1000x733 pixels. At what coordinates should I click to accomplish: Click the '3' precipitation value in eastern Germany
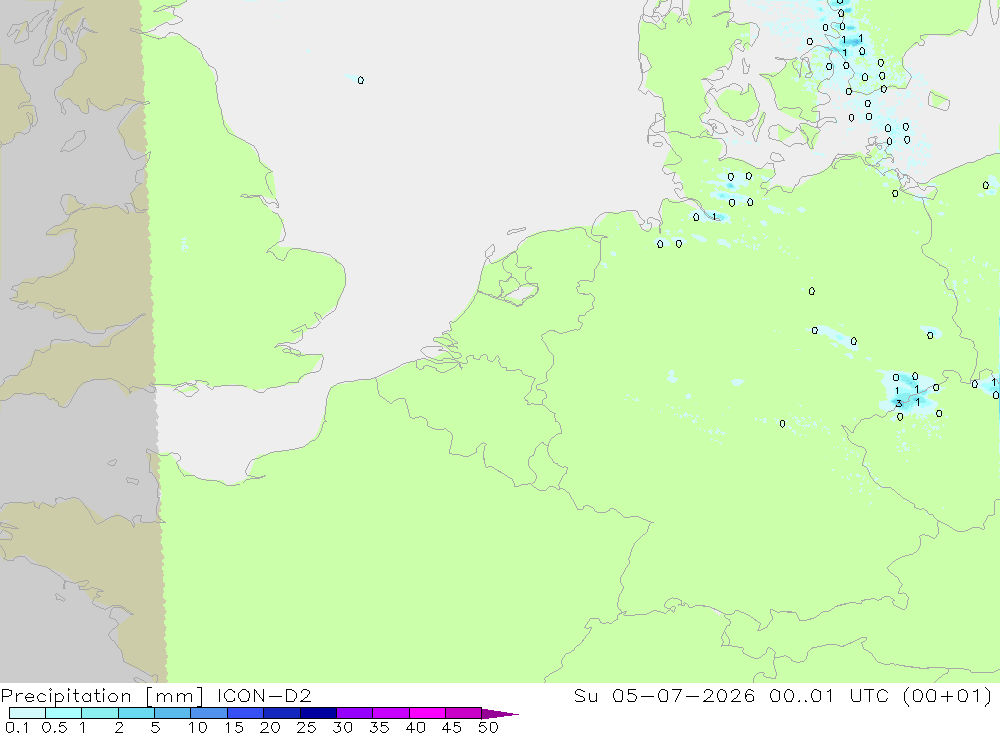click(899, 403)
